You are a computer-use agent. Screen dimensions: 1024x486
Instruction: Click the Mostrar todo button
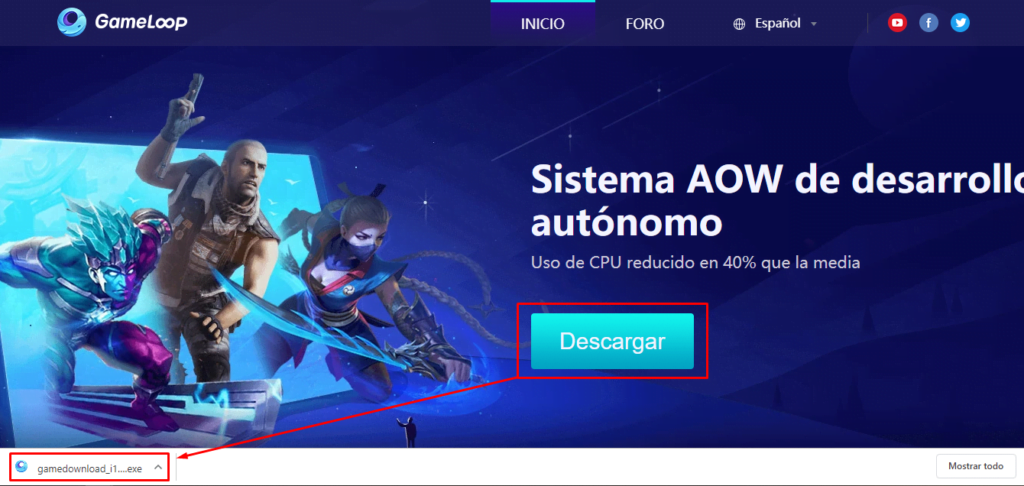point(976,466)
